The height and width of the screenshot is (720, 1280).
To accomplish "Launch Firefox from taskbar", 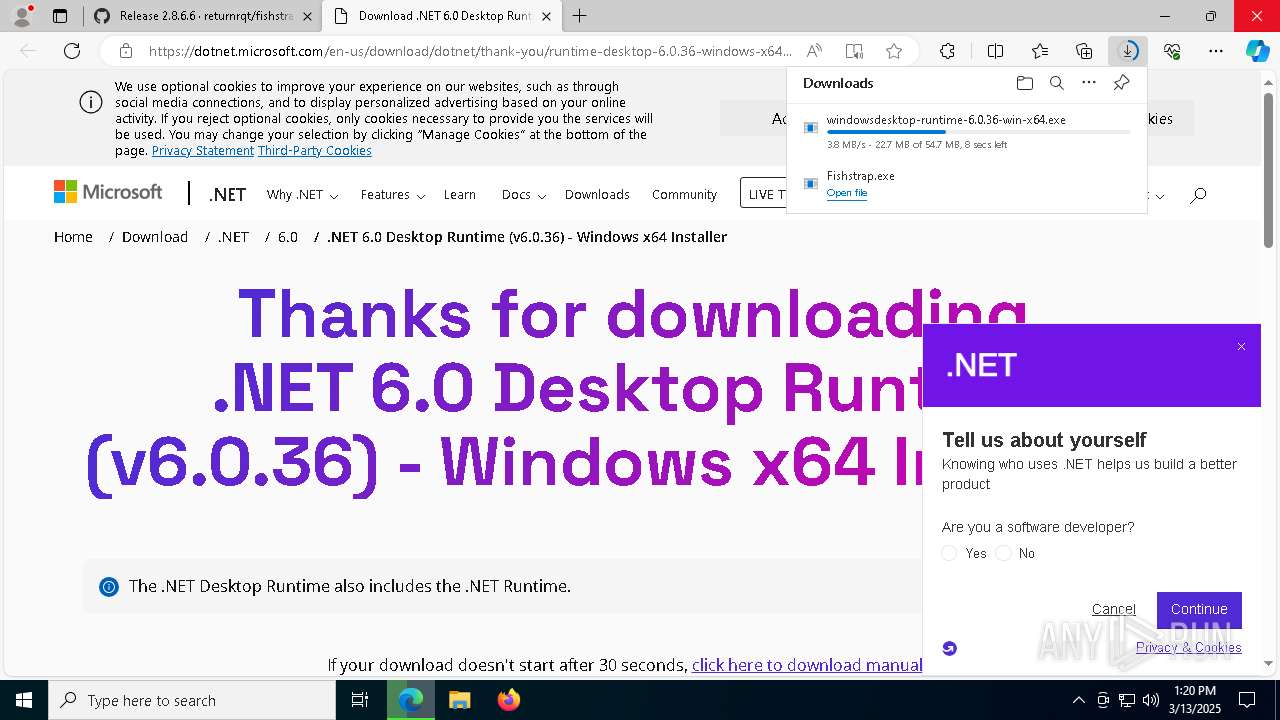I will (x=509, y=700).
